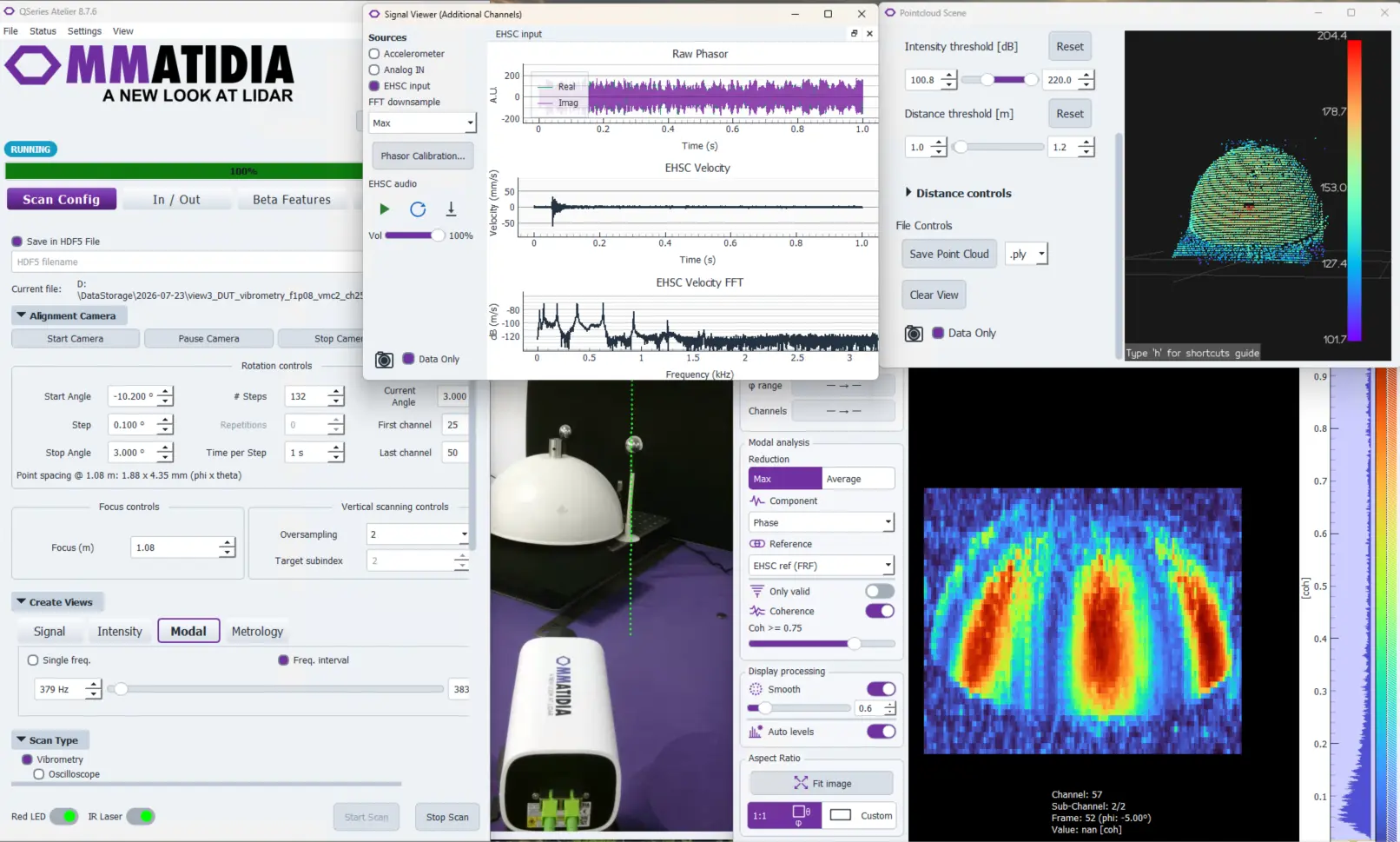Toggle the IR Laser switch
The height and width of the screenshot is (842, 1400).
click(141, 816)
